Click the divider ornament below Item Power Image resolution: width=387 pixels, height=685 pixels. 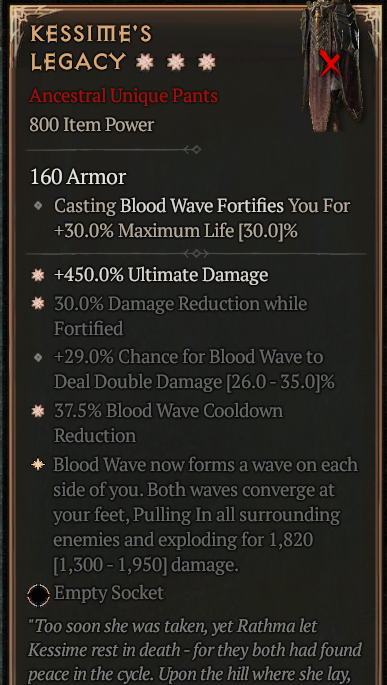point(192,150)
